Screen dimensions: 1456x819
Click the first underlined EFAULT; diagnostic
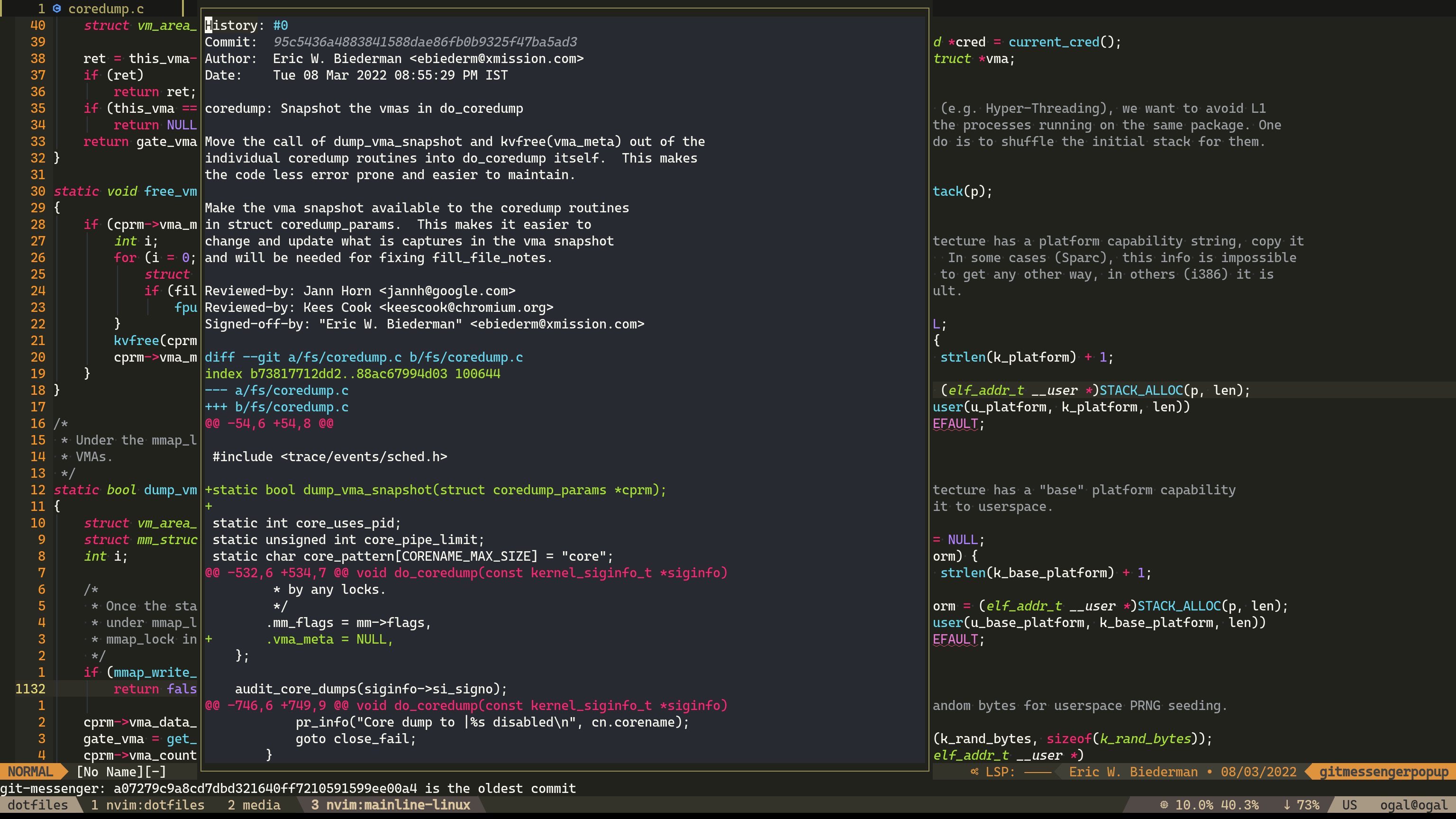click(959, 423)
